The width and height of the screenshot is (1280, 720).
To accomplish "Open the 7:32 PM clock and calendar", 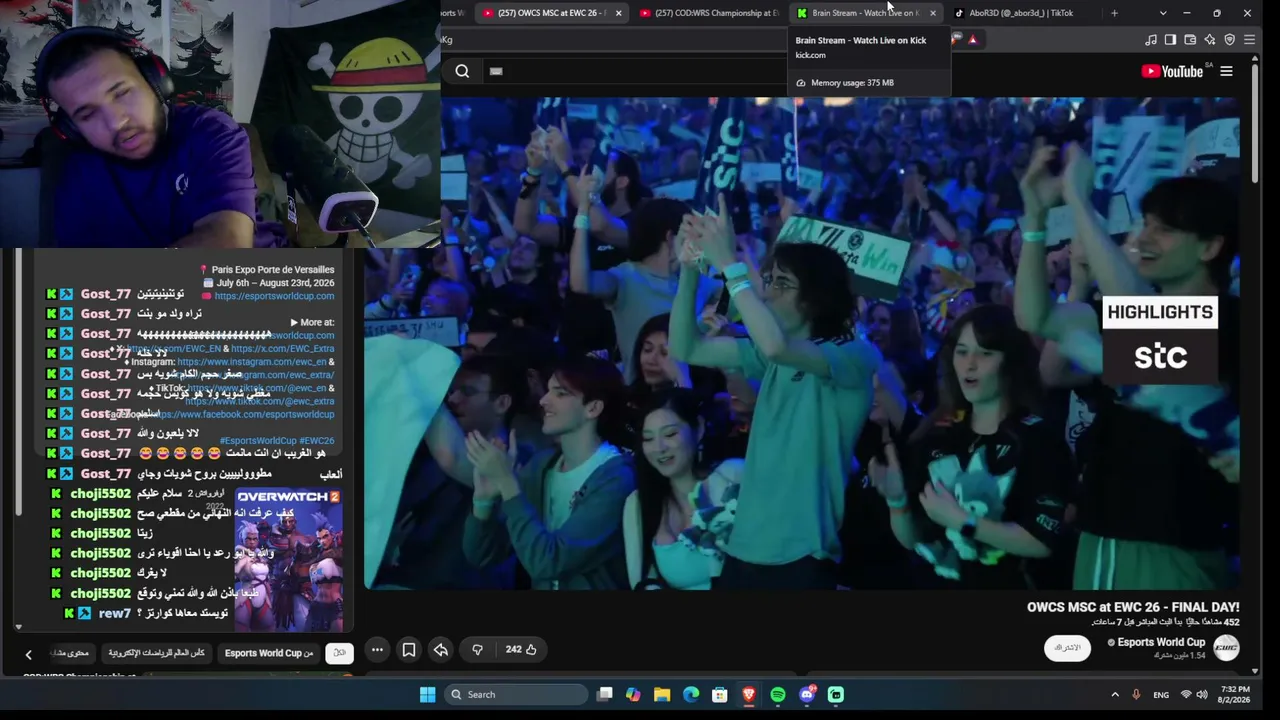I will tap(1236, 695).
